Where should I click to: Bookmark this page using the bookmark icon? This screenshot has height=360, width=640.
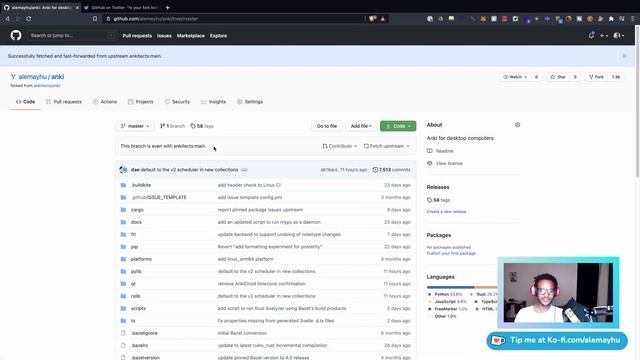(x=95, y=19)
